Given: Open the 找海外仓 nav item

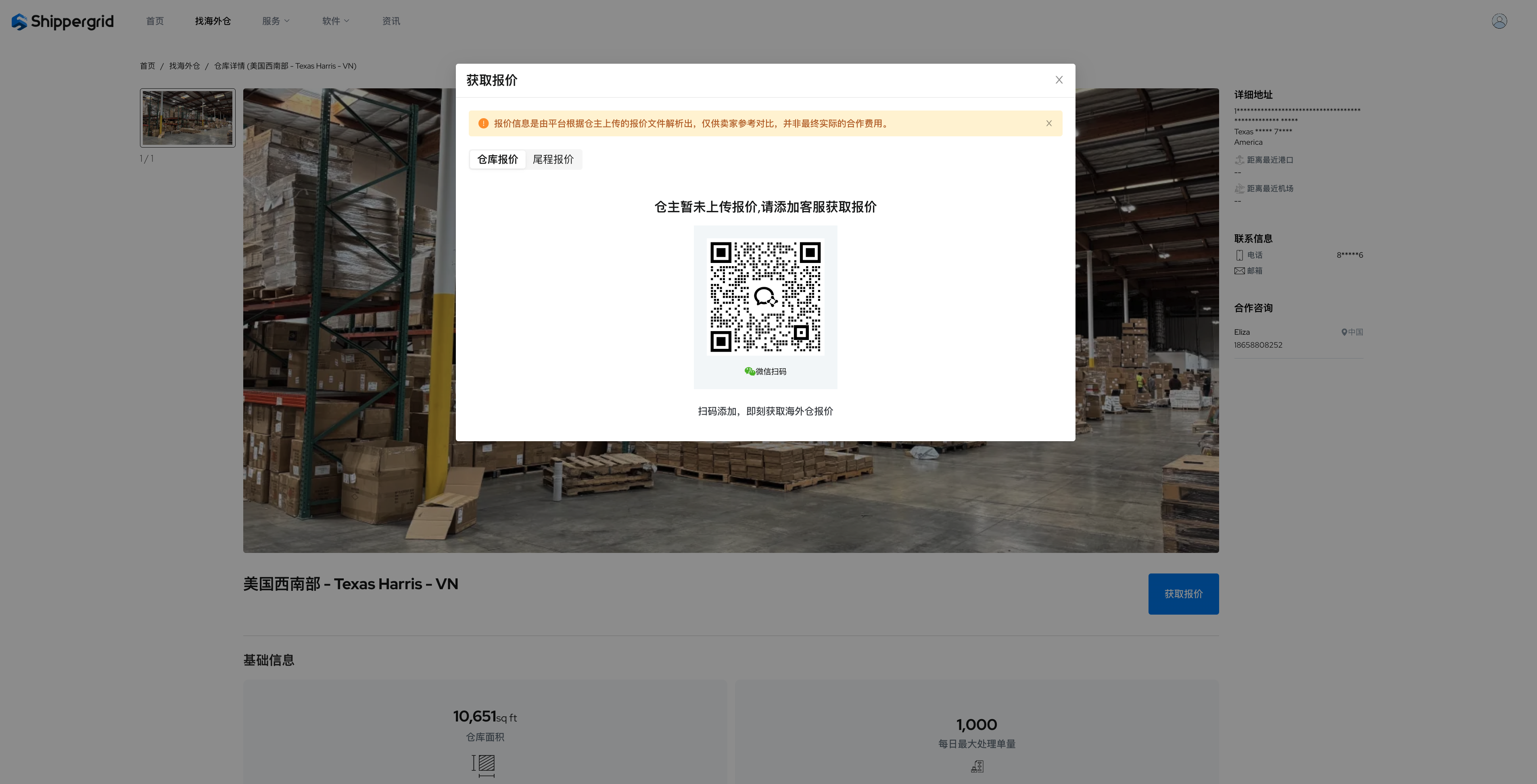Looking at the screenshot, I should [x=213, y=21].
